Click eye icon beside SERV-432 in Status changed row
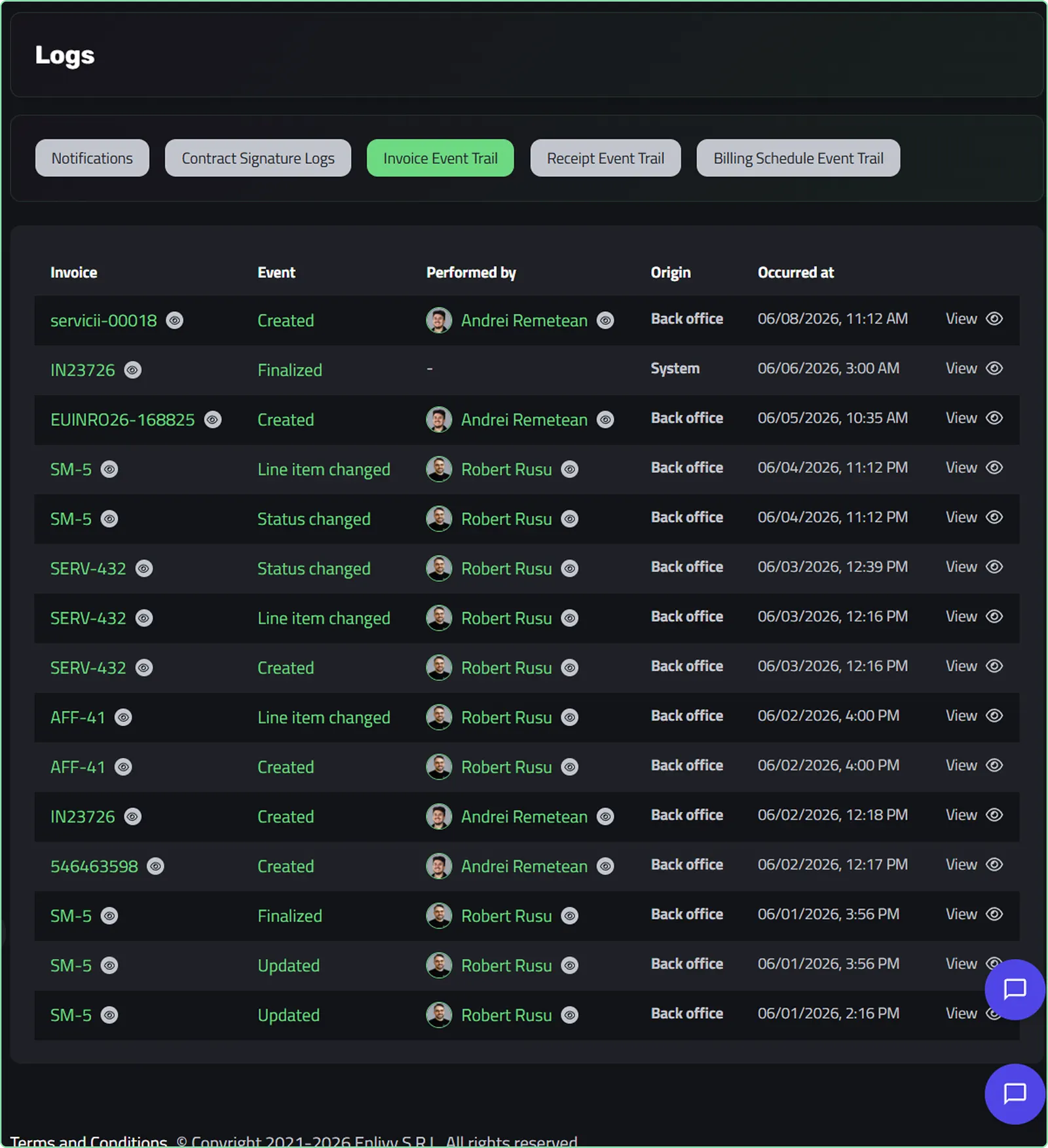The width and height of the screenshot is (1048, 1148). point(144,569)
